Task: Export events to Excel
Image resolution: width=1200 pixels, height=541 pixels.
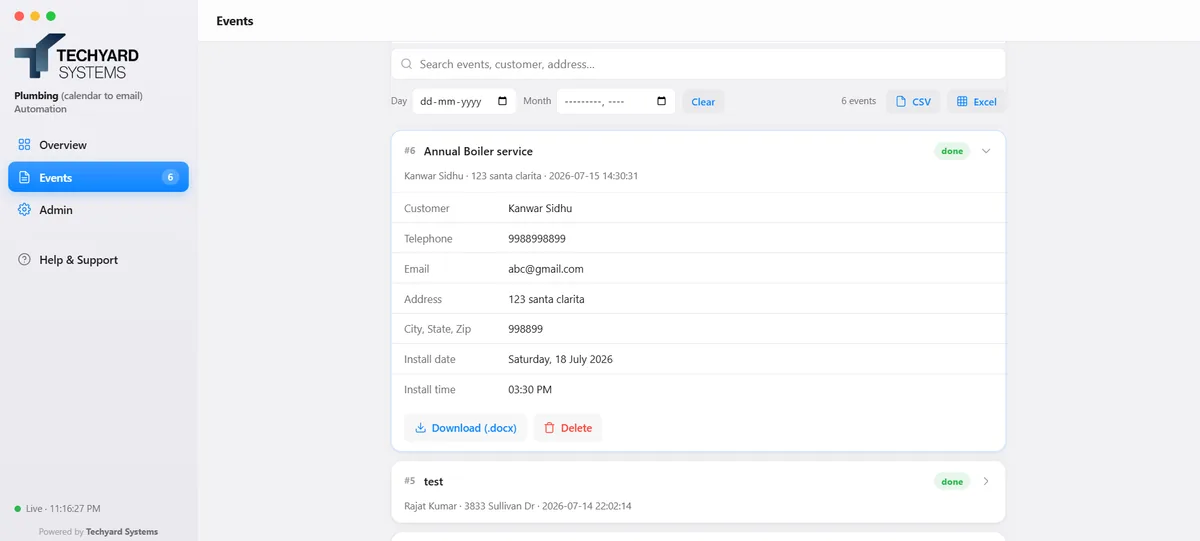Action: [976, 102]
